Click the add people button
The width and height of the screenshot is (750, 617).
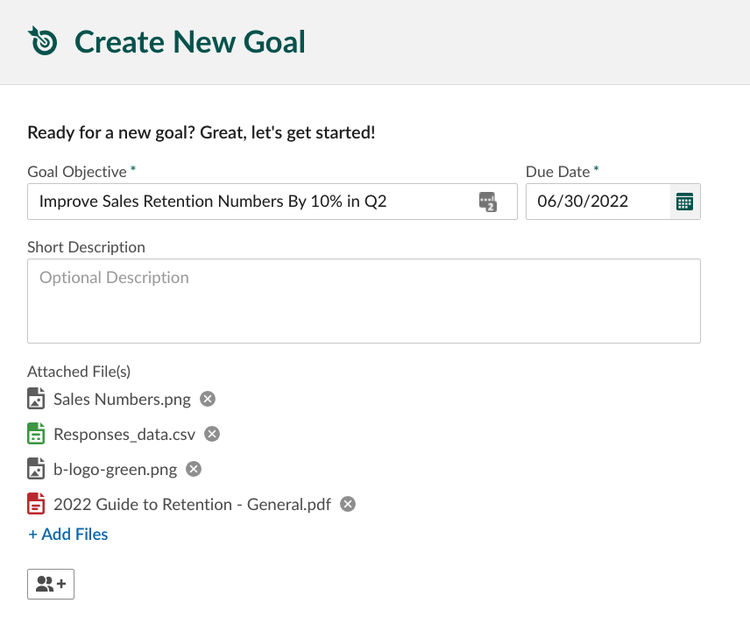(x=51, y=584)
